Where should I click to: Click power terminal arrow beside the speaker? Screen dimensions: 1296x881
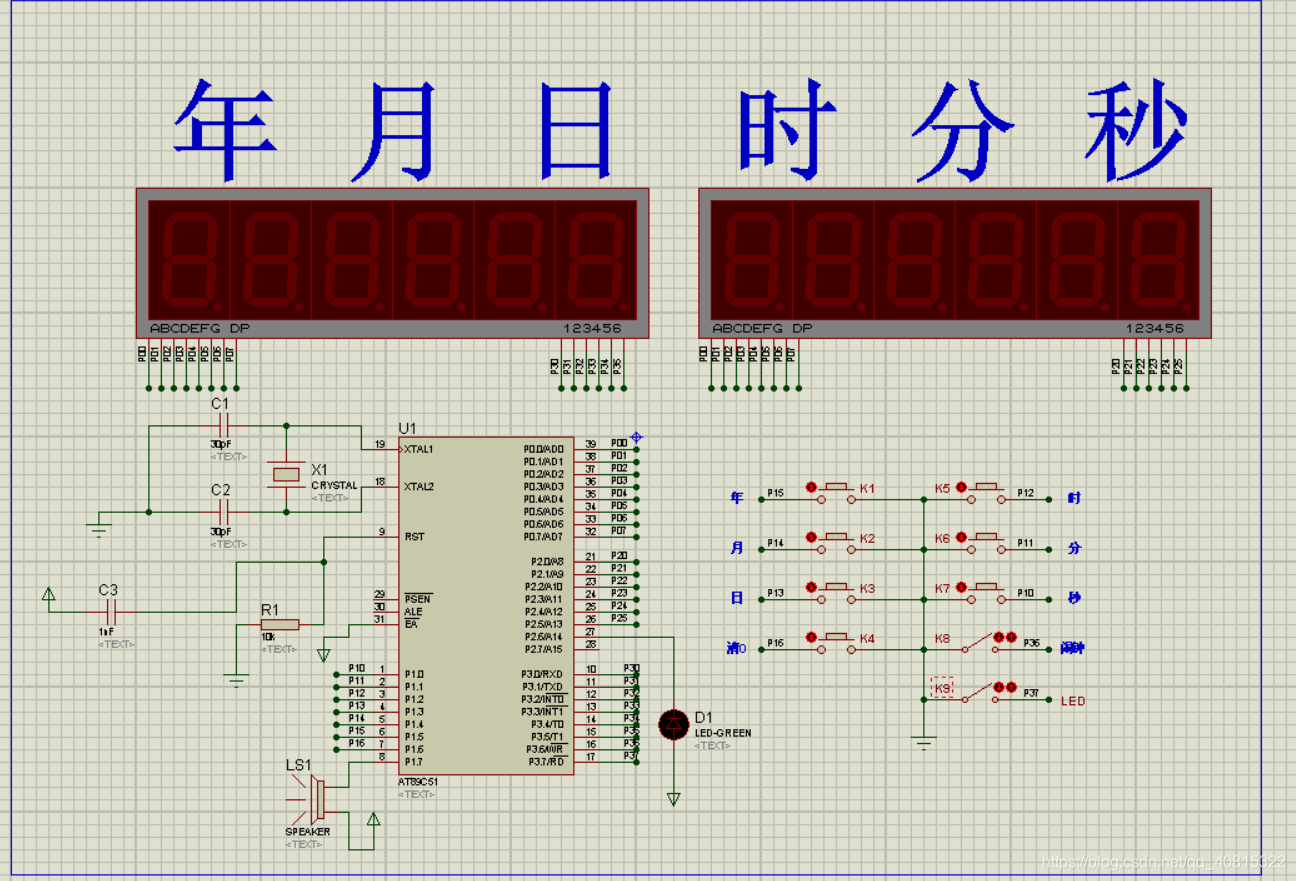tap(374, 820)
